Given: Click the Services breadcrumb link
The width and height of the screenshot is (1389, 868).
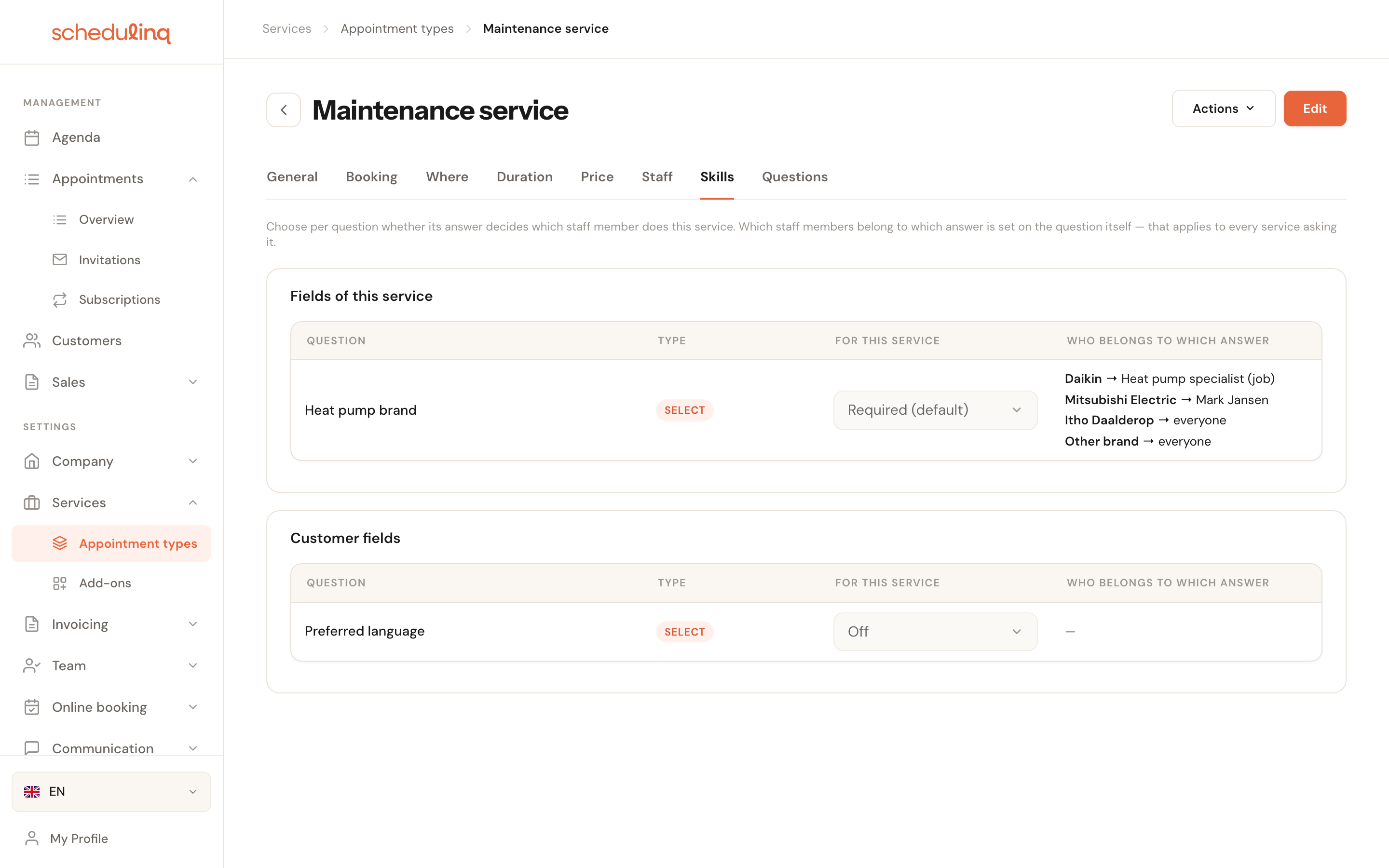Looking at the screenshot, I should point(286,29).
